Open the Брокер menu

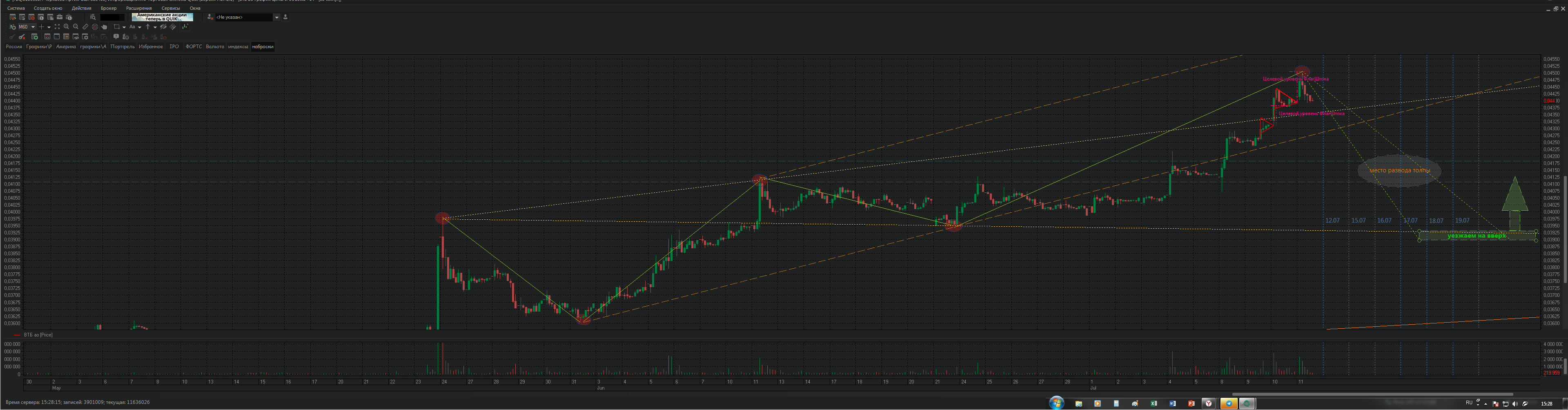click(x=108, y=9)
